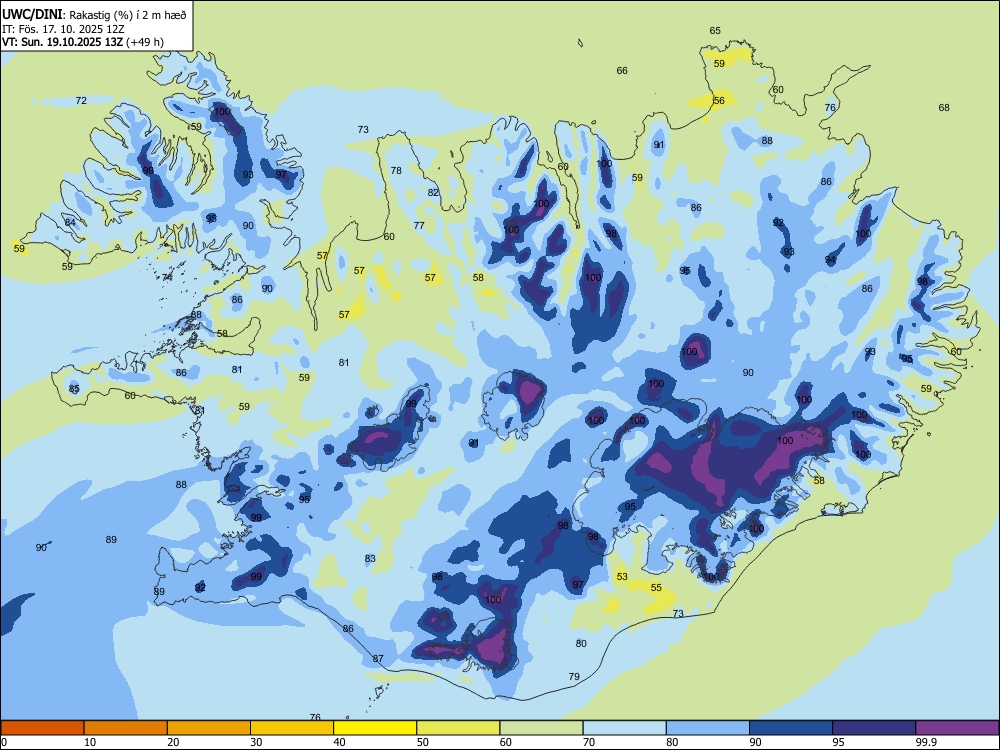Click the map value '72'

pyautogui.click(x=81, y=101)
